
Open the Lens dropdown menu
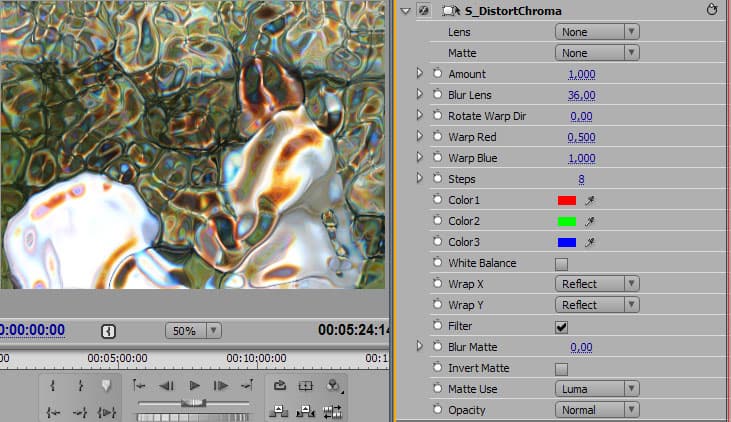[597, 32]
